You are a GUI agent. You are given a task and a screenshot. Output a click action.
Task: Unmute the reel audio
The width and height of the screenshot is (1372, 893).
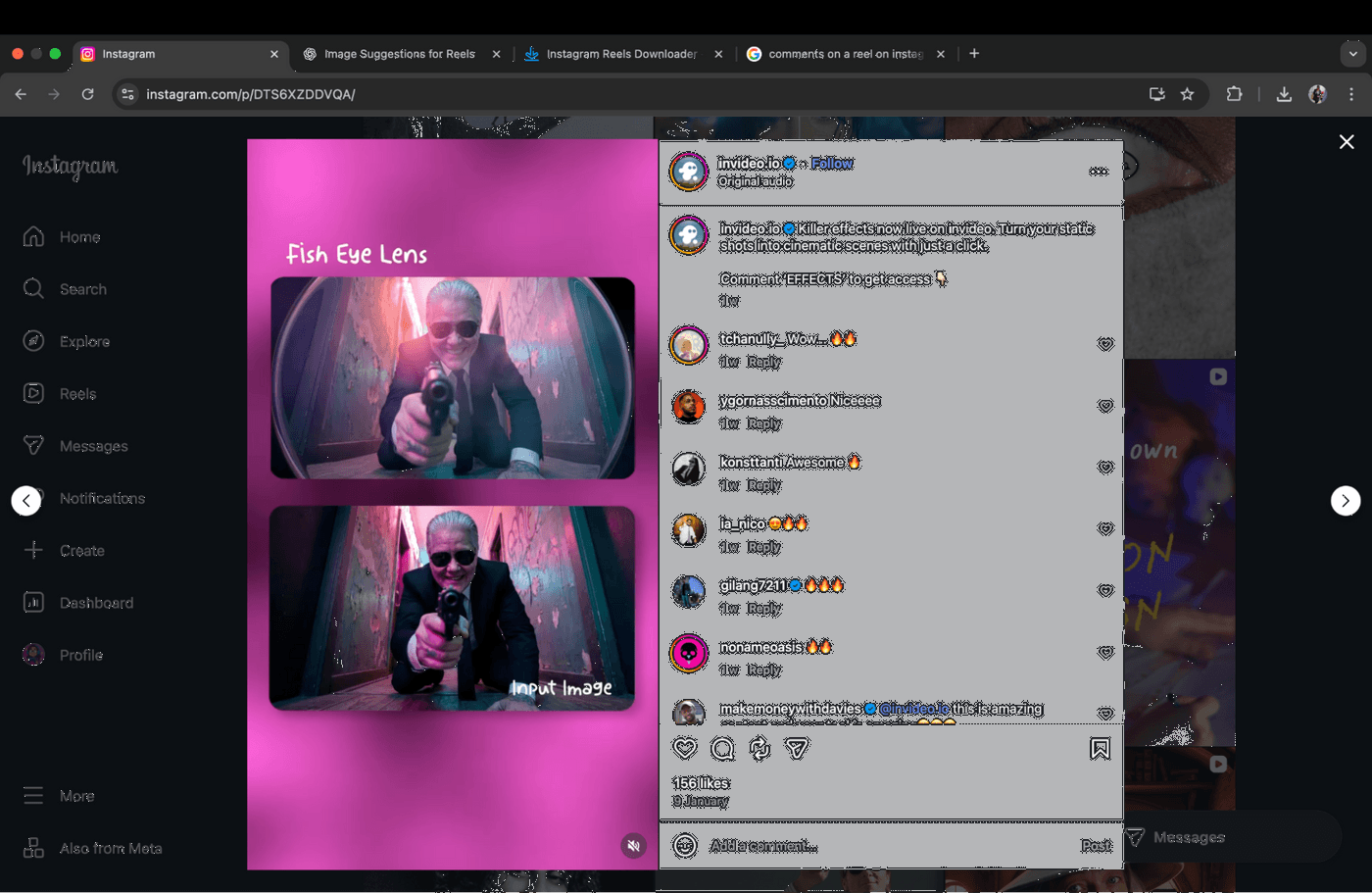click(634, 846)
